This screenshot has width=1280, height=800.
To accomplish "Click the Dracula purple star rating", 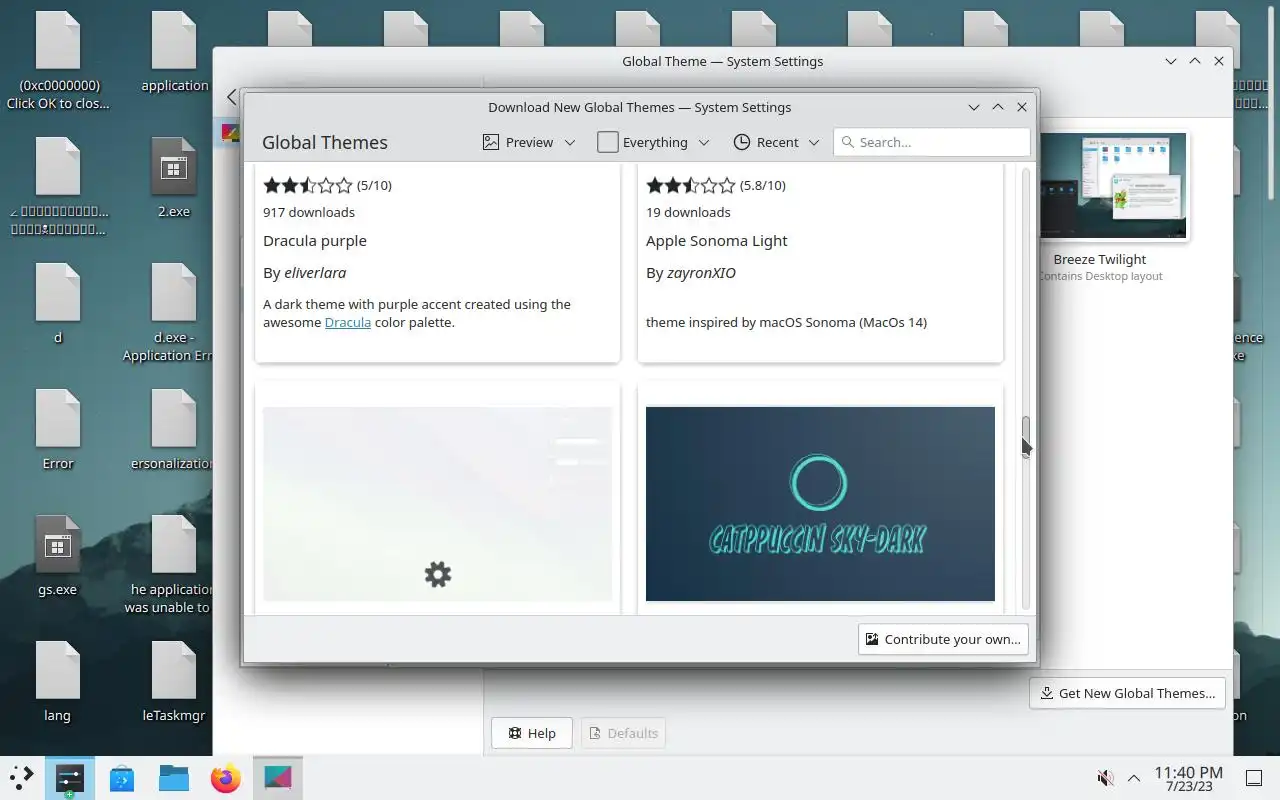I will [308, 185].
